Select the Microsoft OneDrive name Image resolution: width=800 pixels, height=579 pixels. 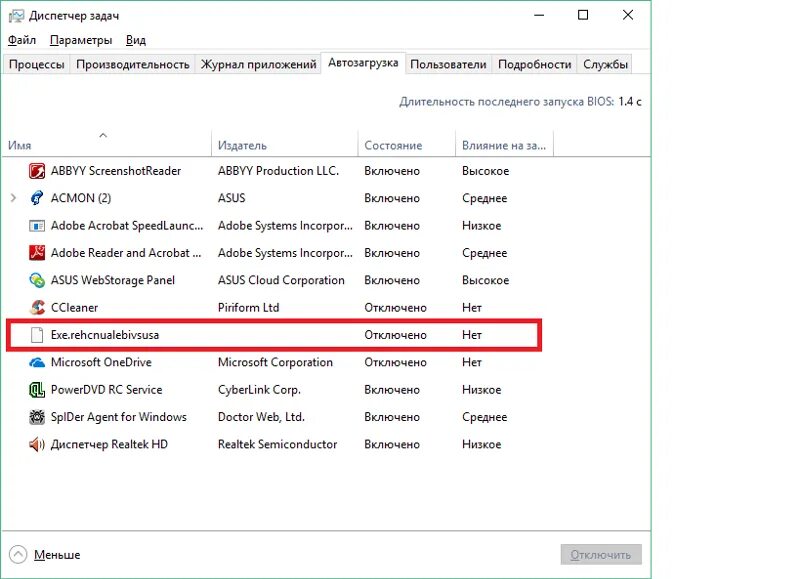[x=101, y=362]
